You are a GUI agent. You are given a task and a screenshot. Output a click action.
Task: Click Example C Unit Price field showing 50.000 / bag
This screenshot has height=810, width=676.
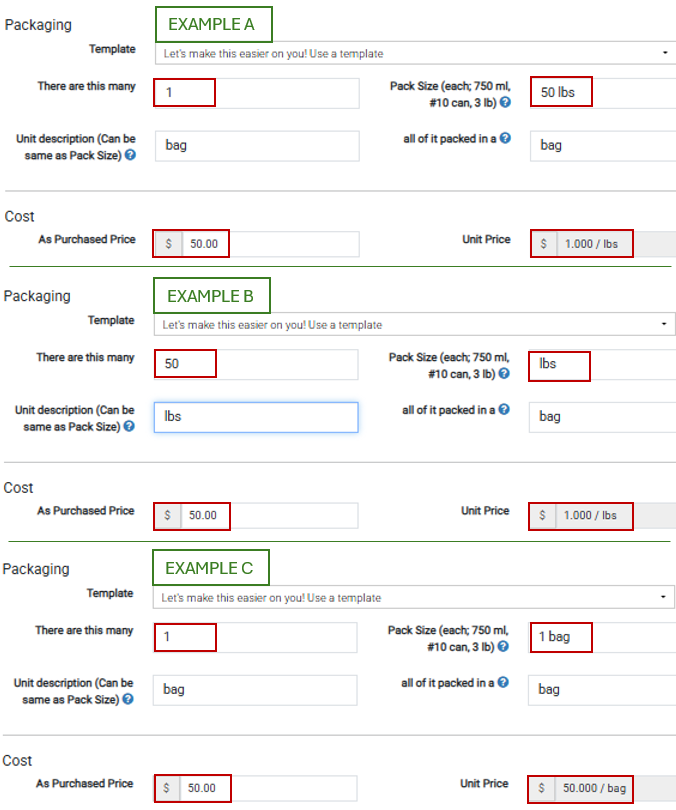click(595, 789)
